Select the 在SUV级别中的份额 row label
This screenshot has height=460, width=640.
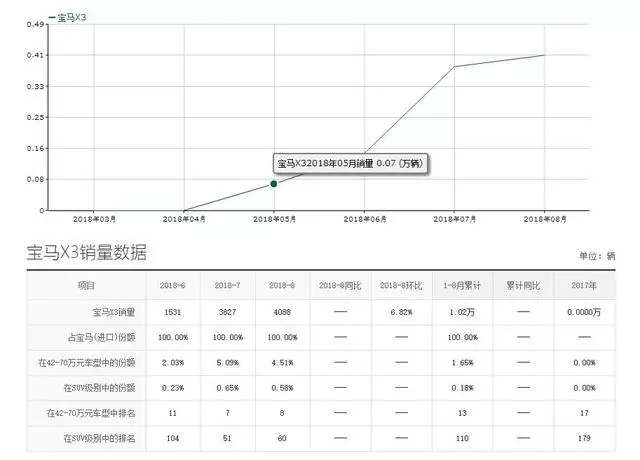tap(99, 388)
